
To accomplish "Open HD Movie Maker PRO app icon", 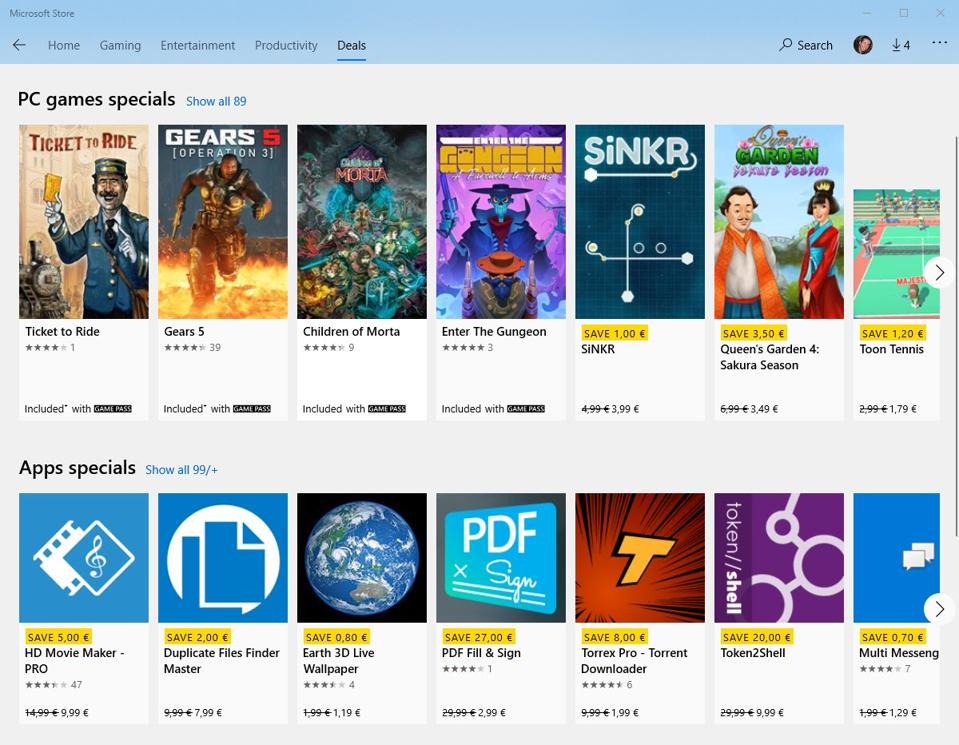I will 84,558.
